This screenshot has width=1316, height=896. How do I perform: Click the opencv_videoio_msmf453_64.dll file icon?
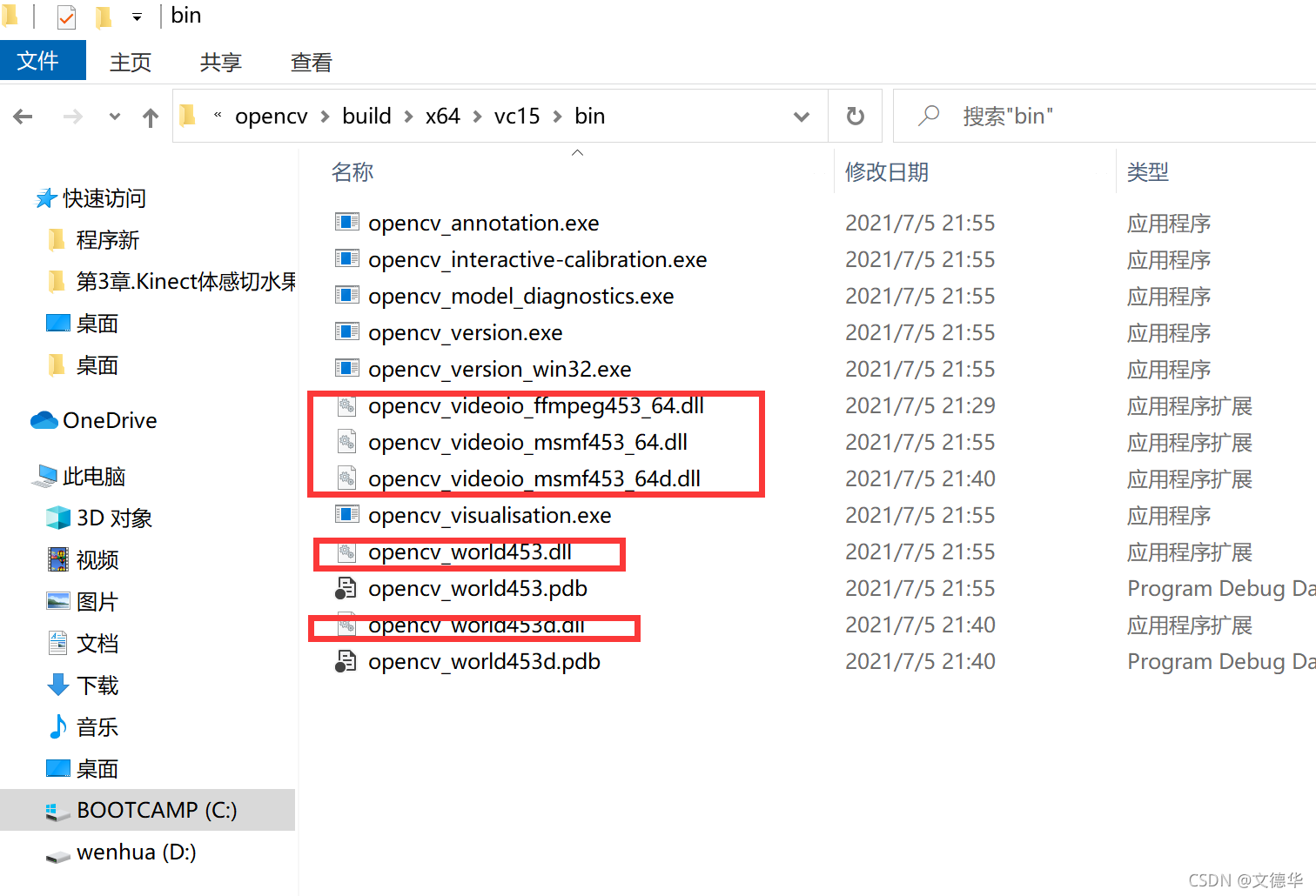[x=347, y=442]
